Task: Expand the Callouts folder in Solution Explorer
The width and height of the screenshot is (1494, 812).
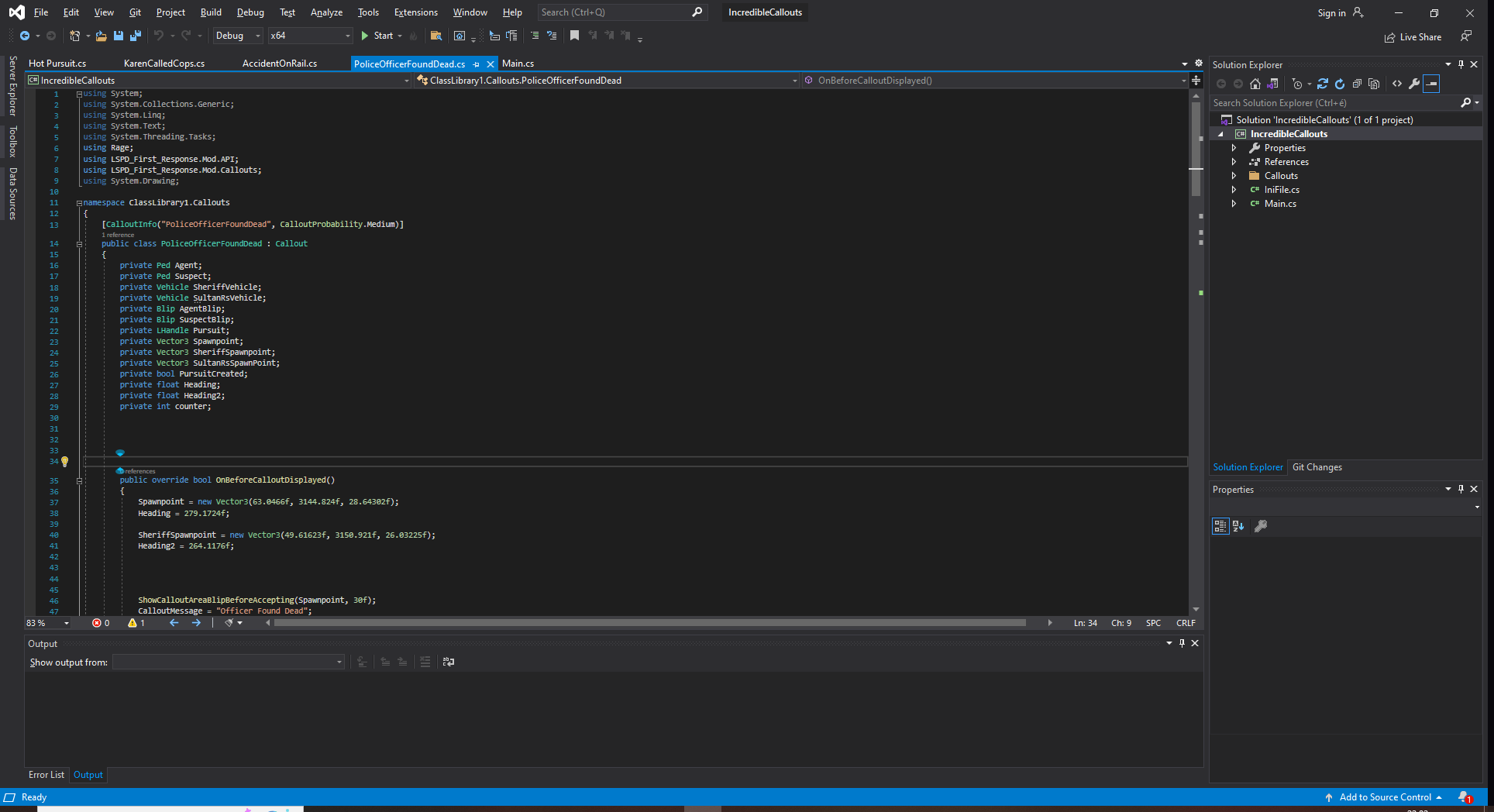Action: (1234, 176)
